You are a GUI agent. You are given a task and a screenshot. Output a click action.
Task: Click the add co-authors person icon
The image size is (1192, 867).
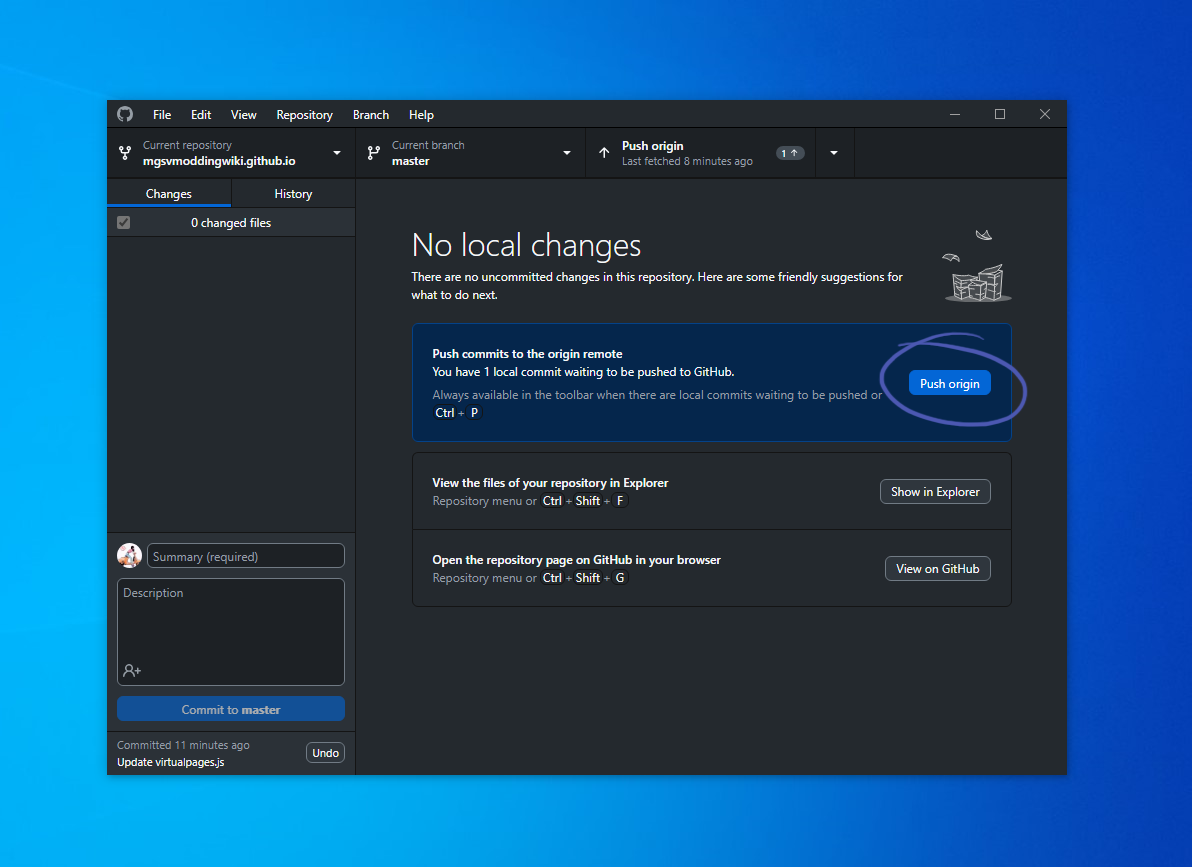pyautogui.click(x=131, y=671)
